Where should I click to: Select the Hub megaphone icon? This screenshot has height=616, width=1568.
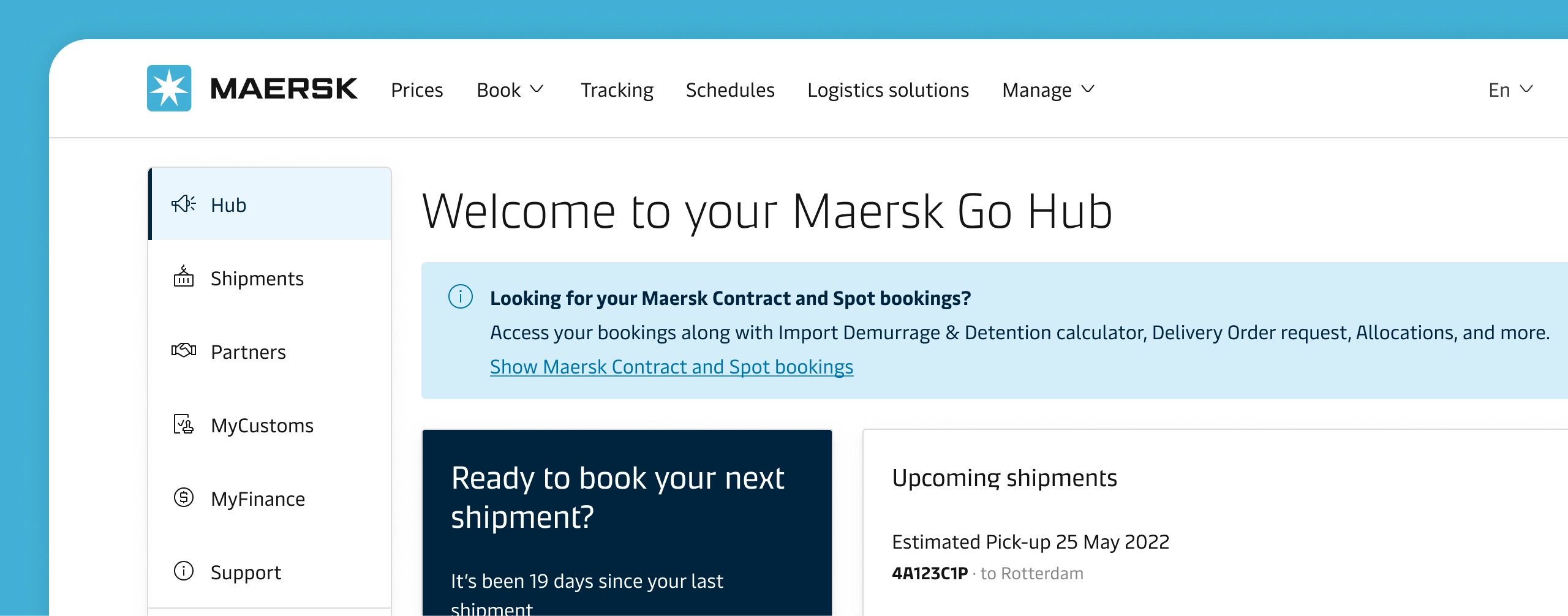pyautogui.click(x=183, y=204)
